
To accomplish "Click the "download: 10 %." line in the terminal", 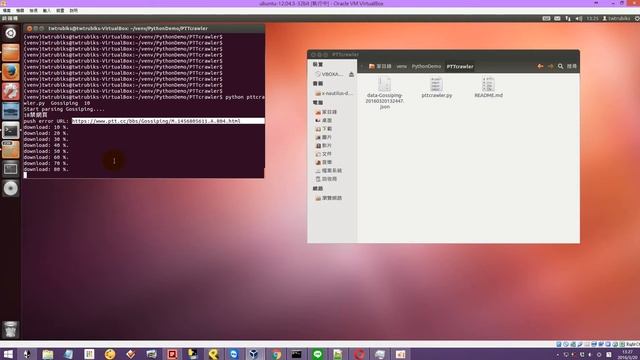I will 46,127.
